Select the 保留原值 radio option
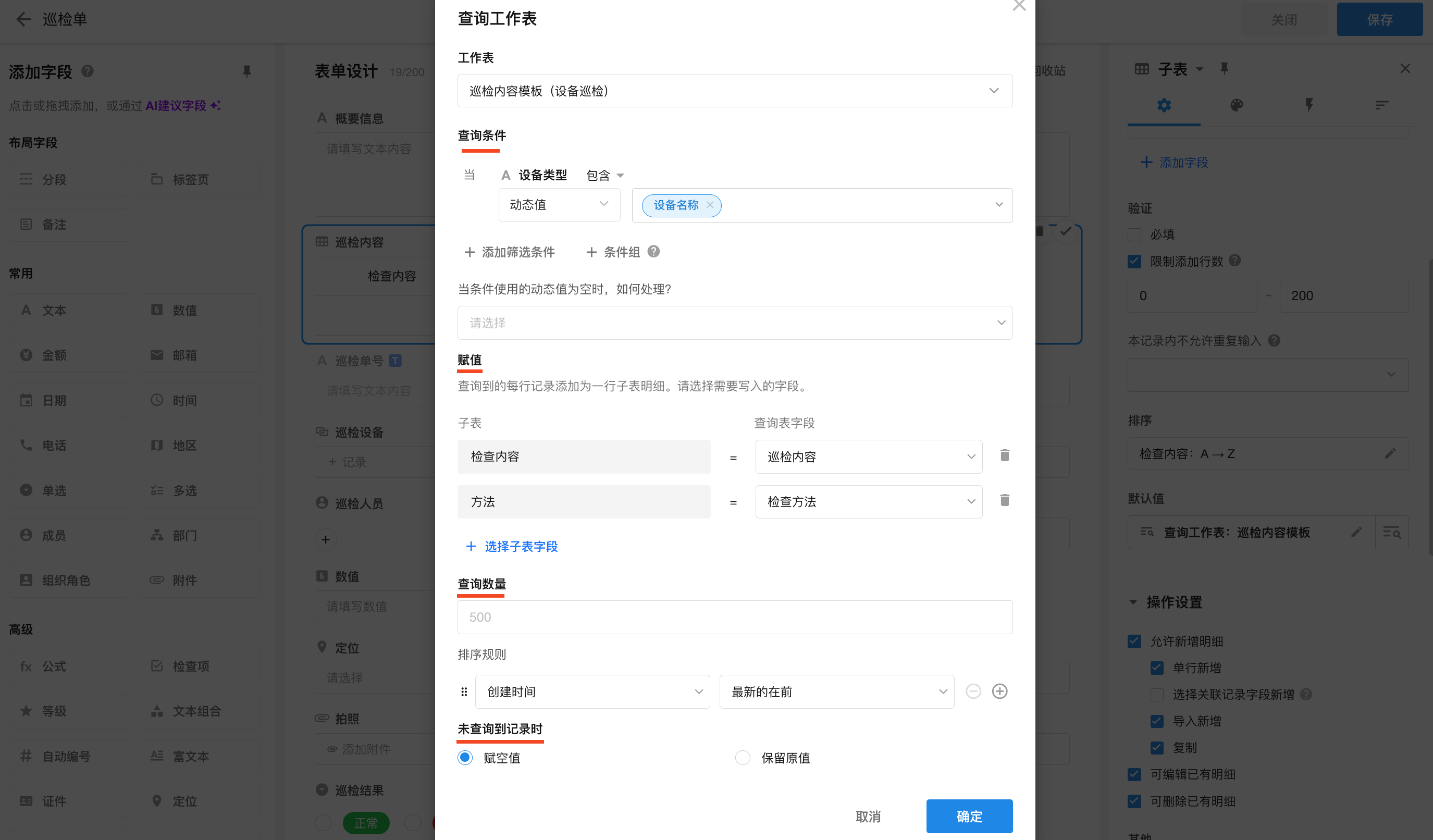This screenshot has height=840, width=1433. coord(742,758)
